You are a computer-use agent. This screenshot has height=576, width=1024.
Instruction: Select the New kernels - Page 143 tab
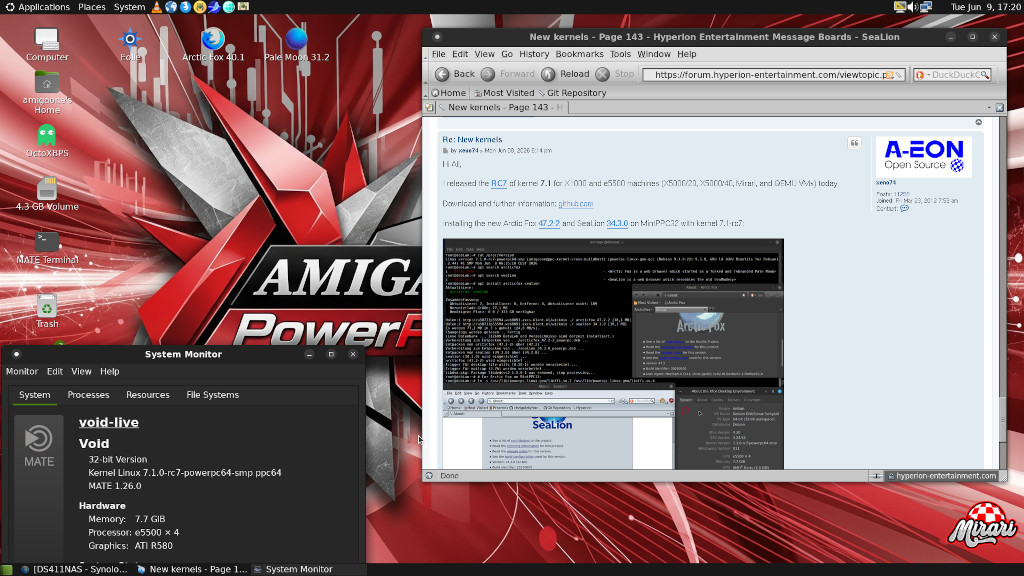tap(503, 107)
